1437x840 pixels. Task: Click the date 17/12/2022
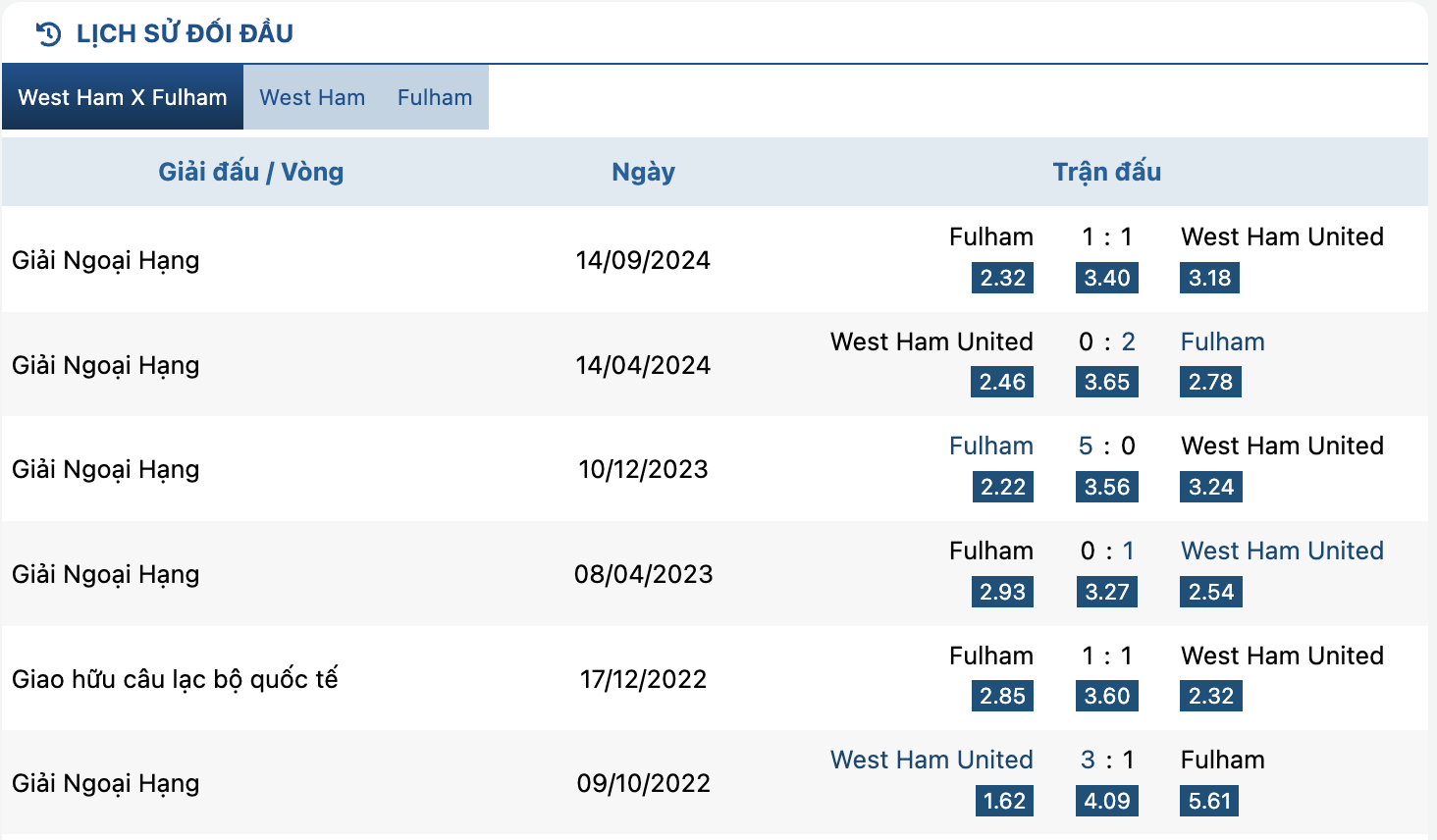click(x=643, y=679)
